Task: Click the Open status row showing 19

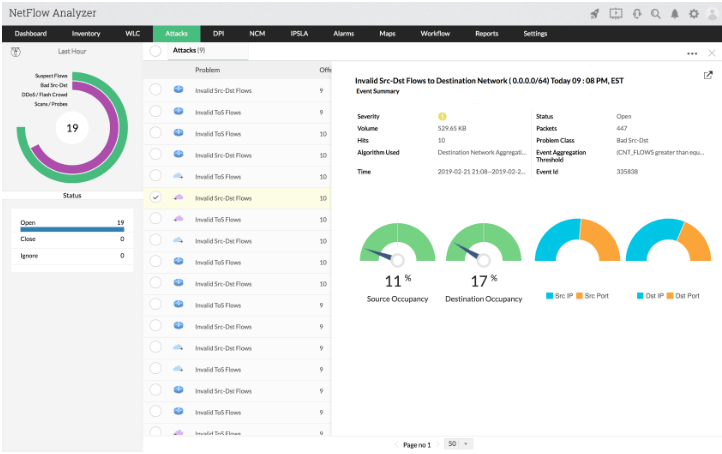Action: point(72,225)
